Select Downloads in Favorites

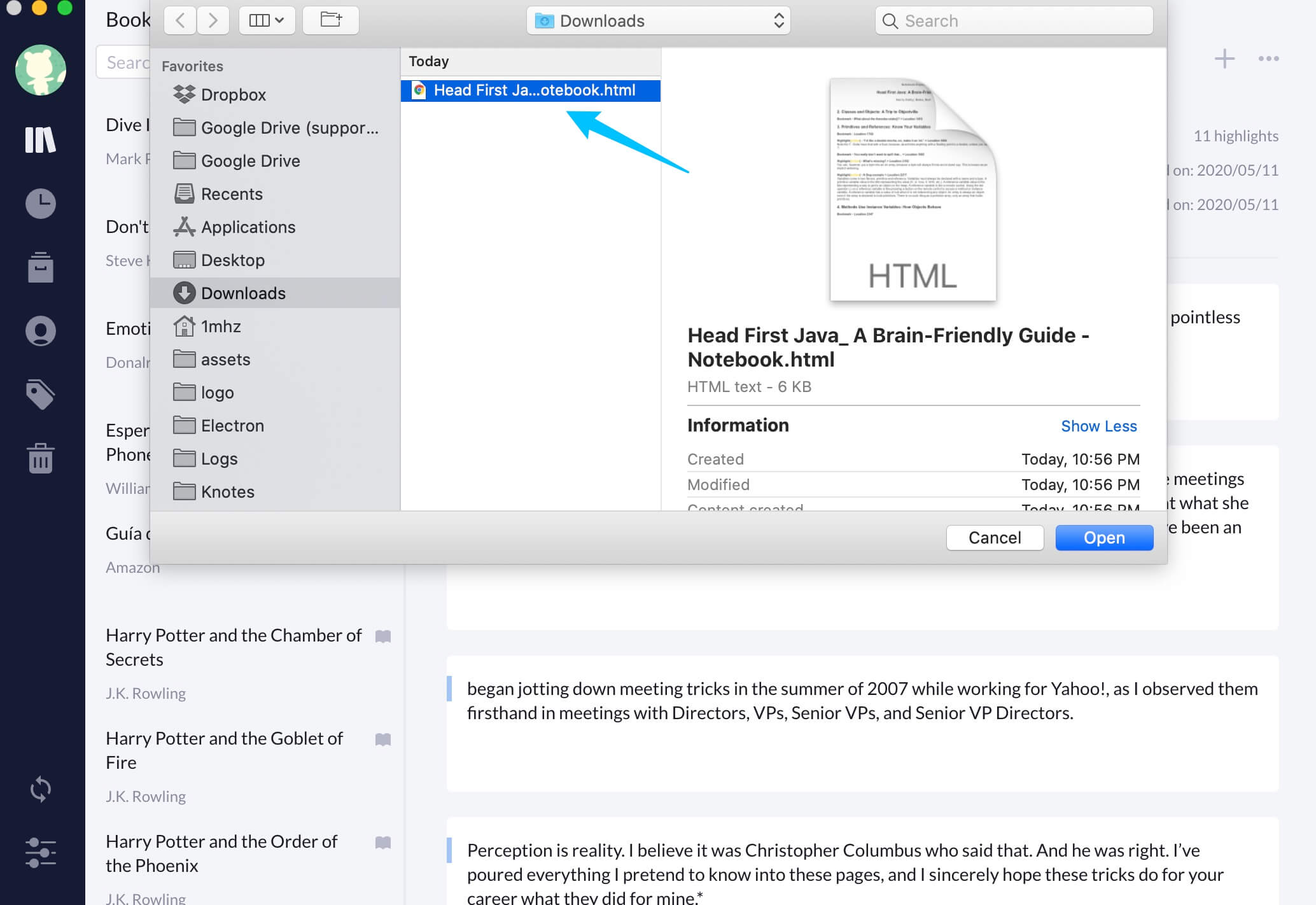tap(275, 293)
